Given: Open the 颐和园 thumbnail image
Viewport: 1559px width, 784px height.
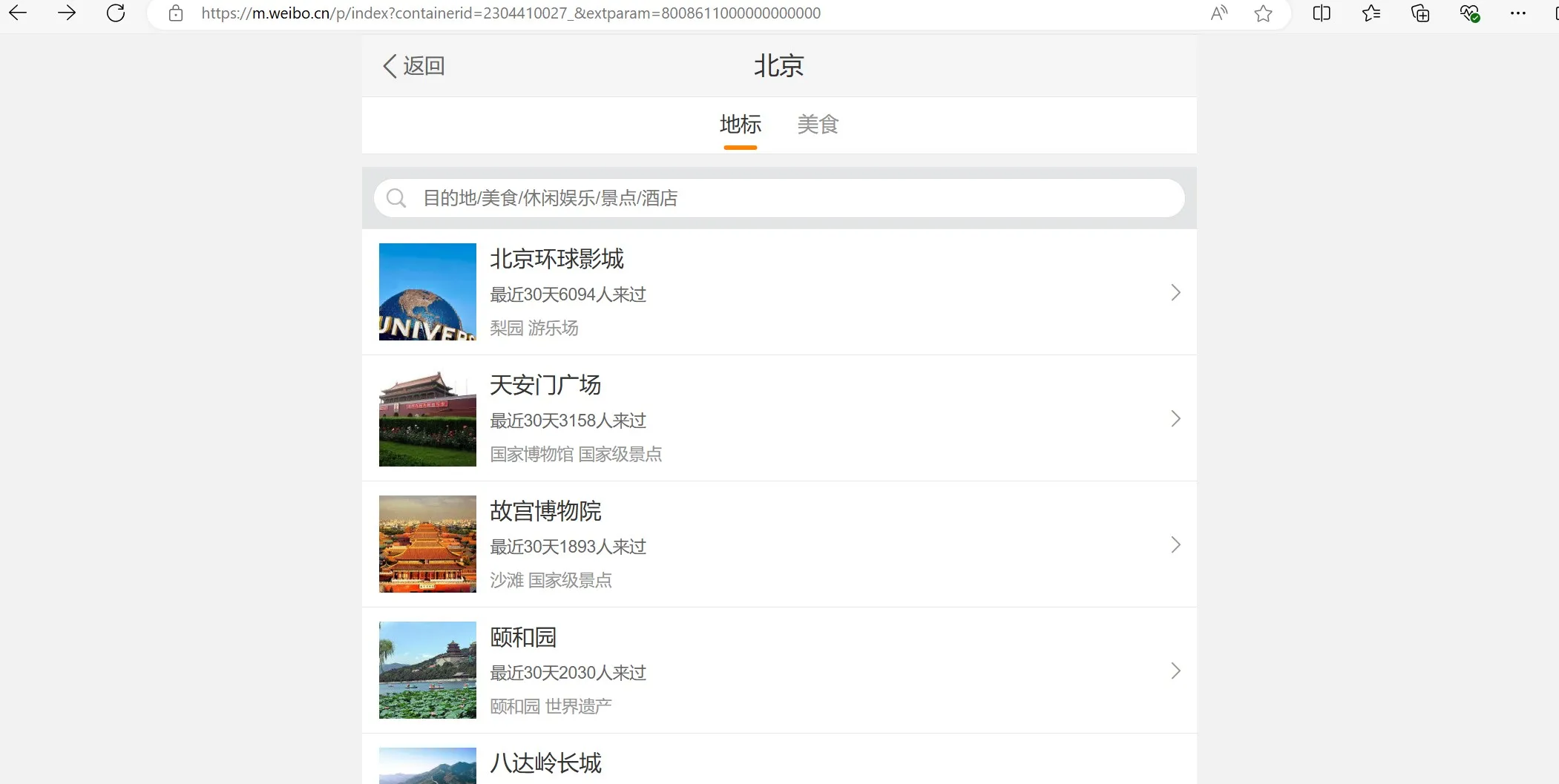Looking at the screenshot, I should point(427,670).
